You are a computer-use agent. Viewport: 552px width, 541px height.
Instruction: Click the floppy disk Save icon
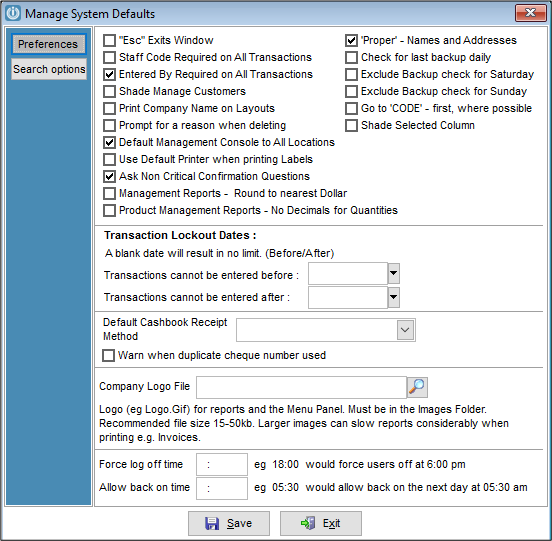212,523
